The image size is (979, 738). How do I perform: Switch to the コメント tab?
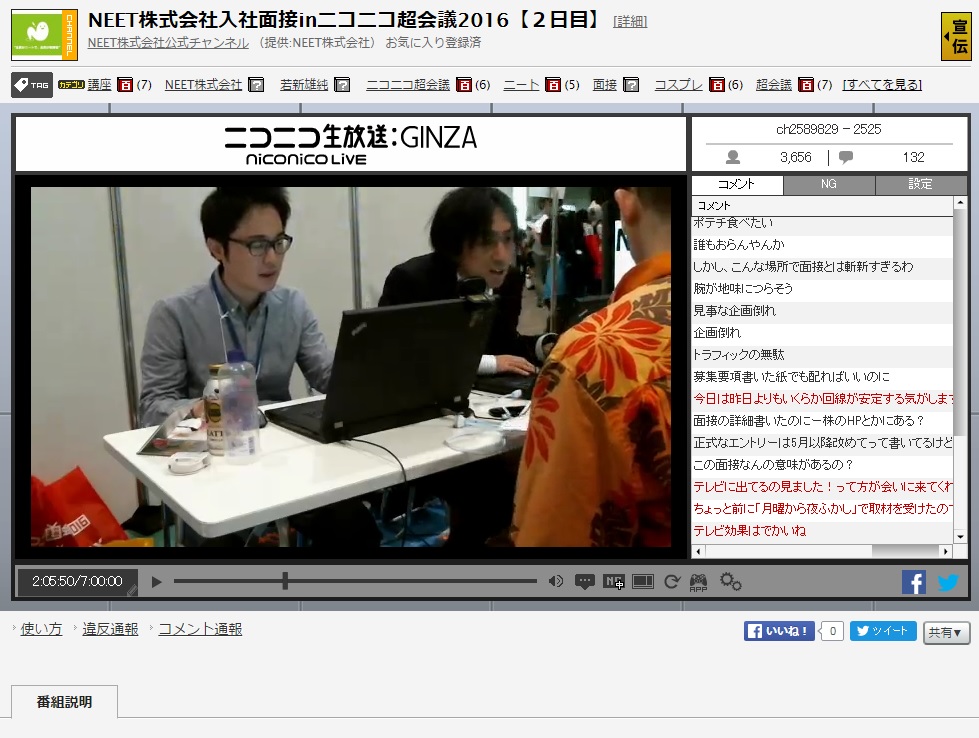[x=737, y=184]
